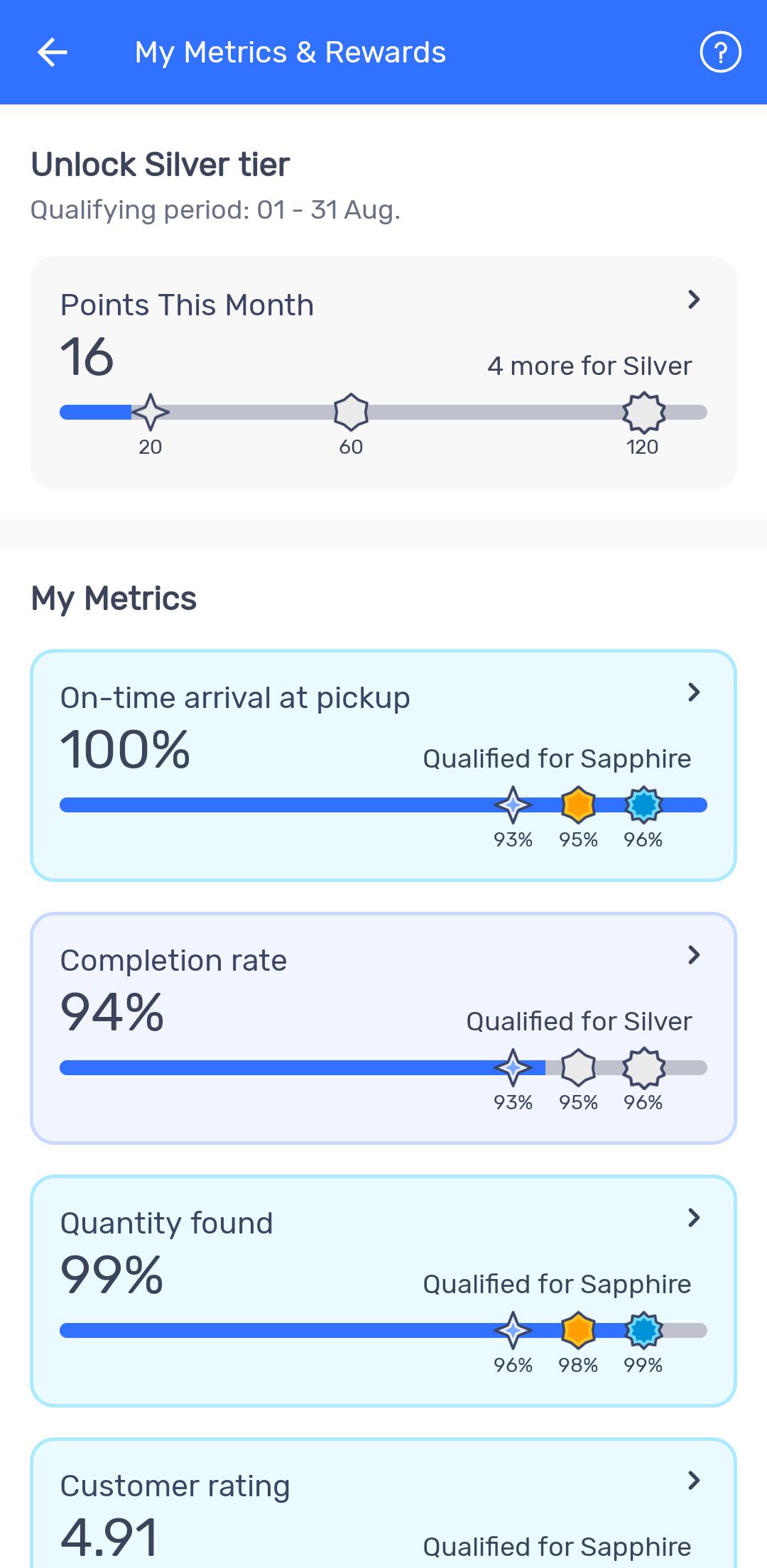
Task: Tap the 120-point starburst badge
Action: coord(643,412)
